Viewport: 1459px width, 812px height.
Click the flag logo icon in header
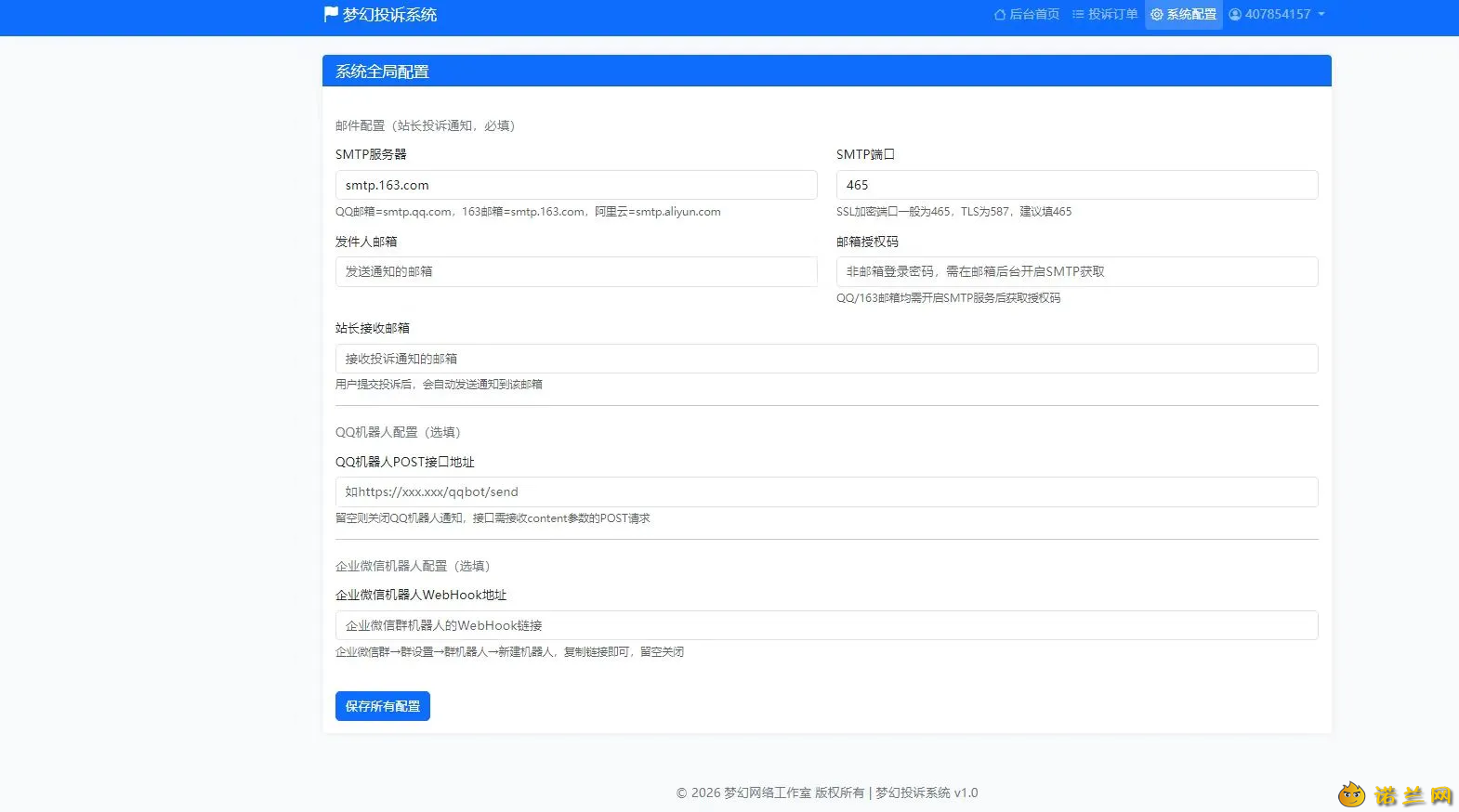tap(331, 14)
